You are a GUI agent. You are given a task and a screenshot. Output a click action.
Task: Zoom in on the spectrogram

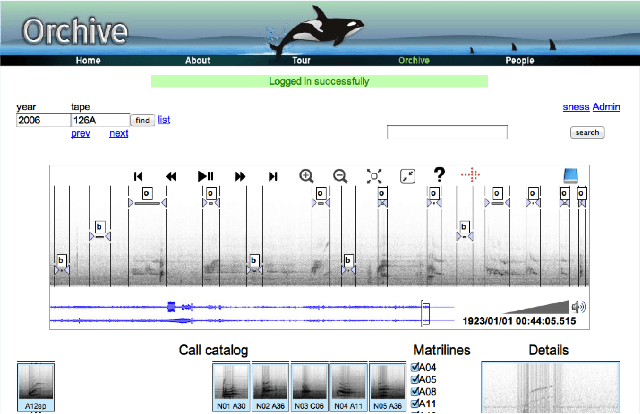[x=307, y=176]
